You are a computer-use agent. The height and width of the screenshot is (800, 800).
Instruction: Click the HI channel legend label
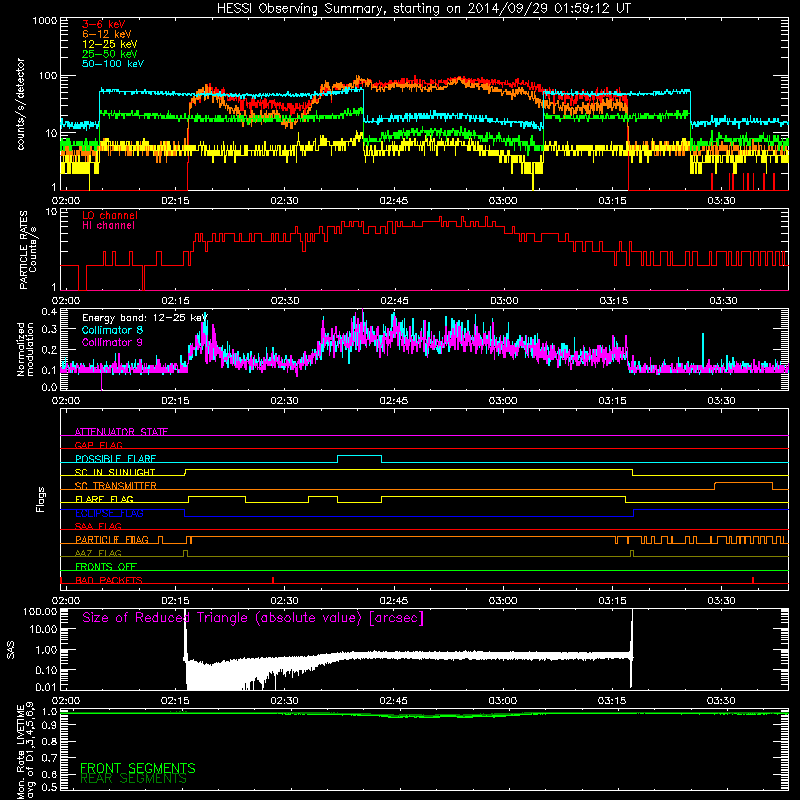point(108,226)
